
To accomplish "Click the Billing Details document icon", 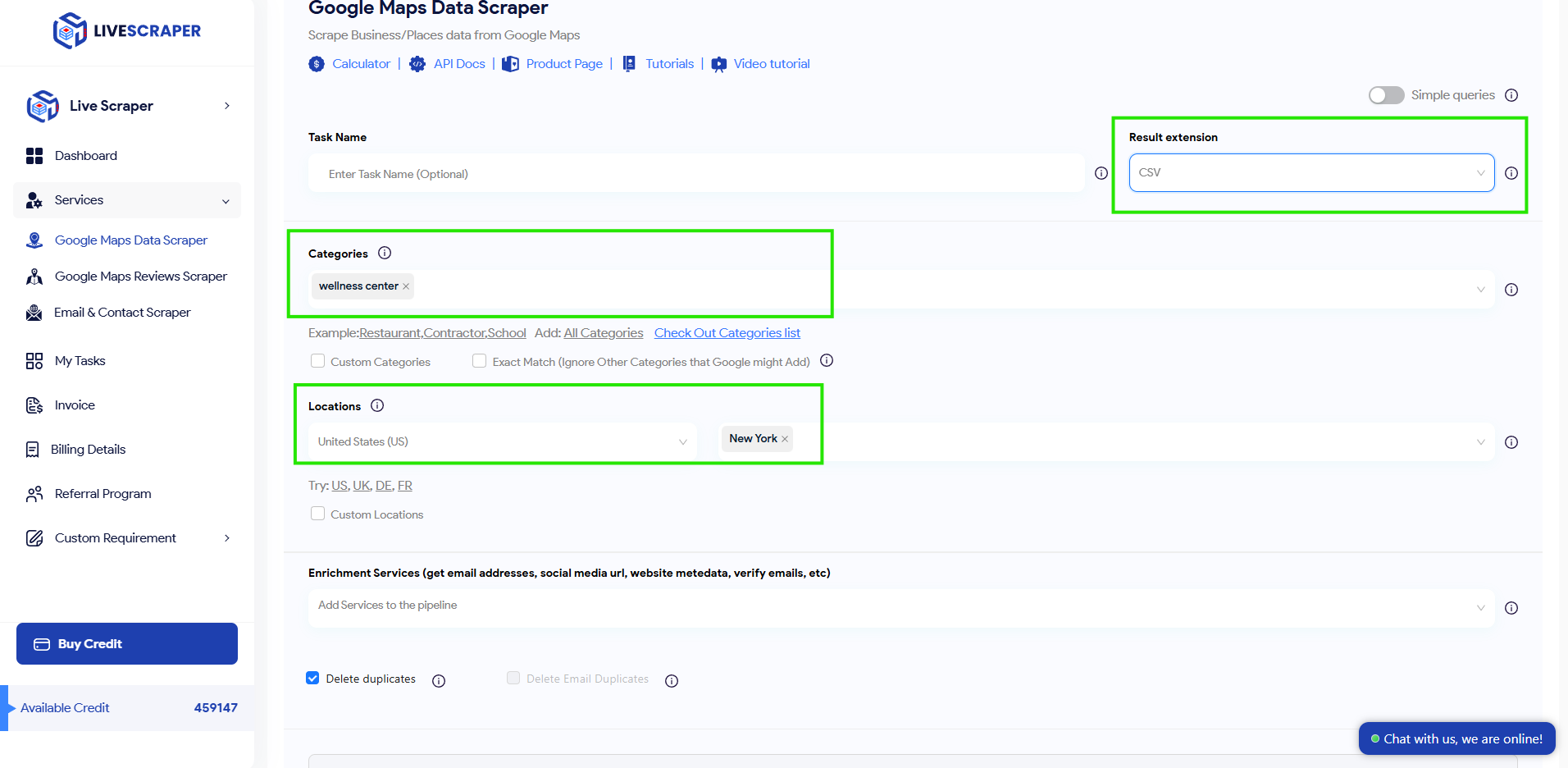I will [33, 450].
